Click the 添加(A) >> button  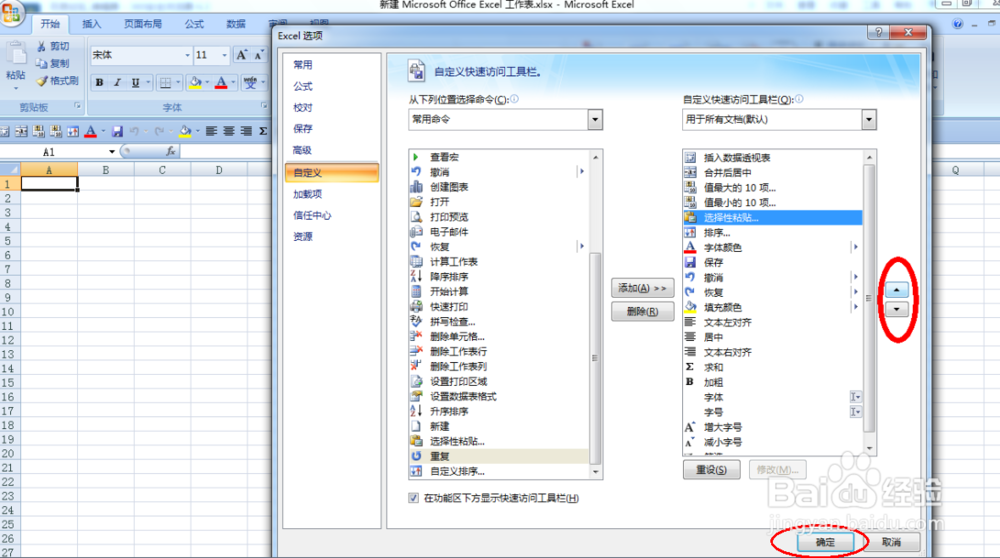pos(642,288)
